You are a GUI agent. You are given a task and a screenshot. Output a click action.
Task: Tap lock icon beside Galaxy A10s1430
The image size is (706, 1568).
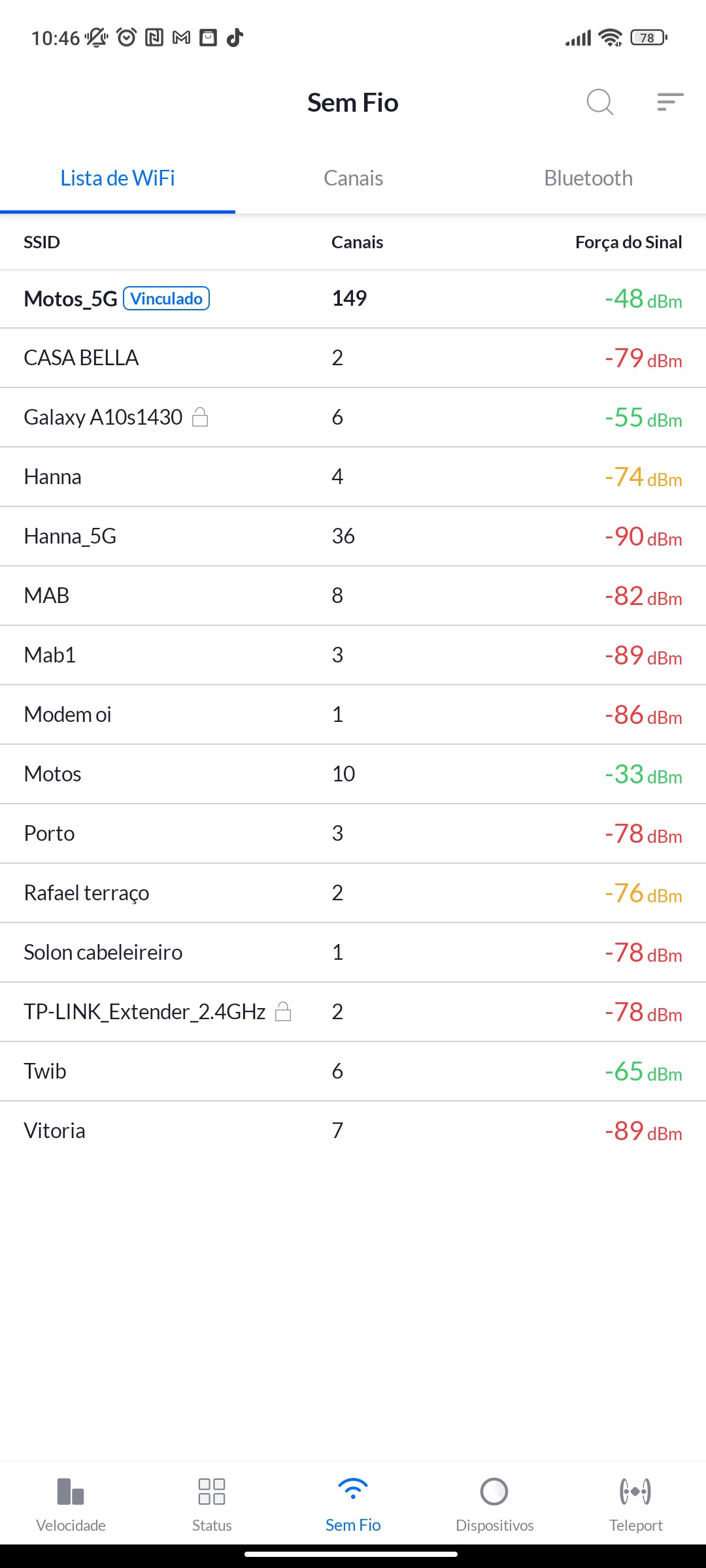(x=200, y=417)
